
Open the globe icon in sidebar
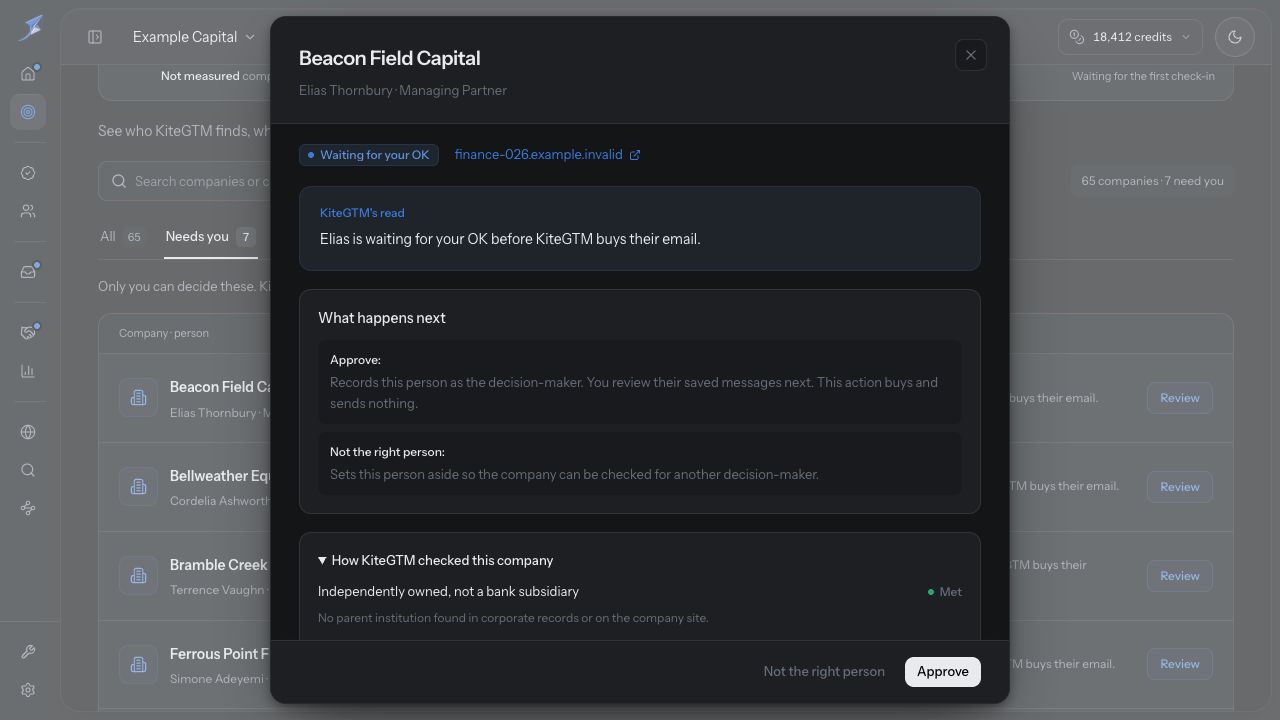[x=28, y=432]
